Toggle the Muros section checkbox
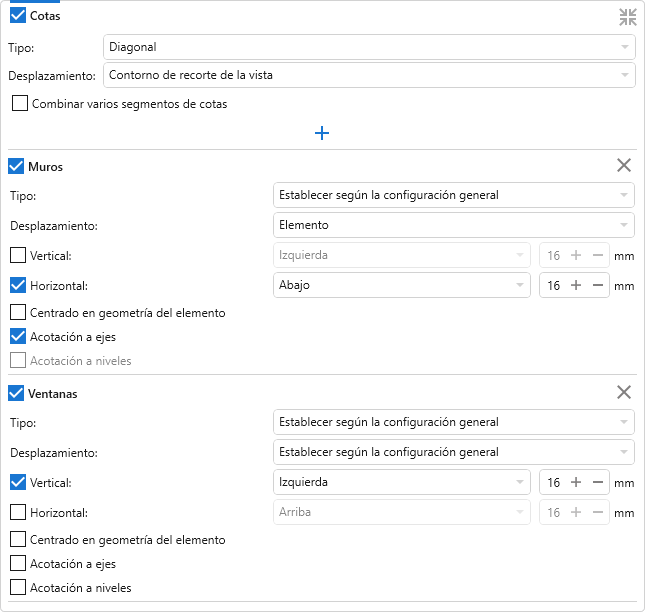The image size is (645, 612). pyautogui.click(x=16, y=166)
